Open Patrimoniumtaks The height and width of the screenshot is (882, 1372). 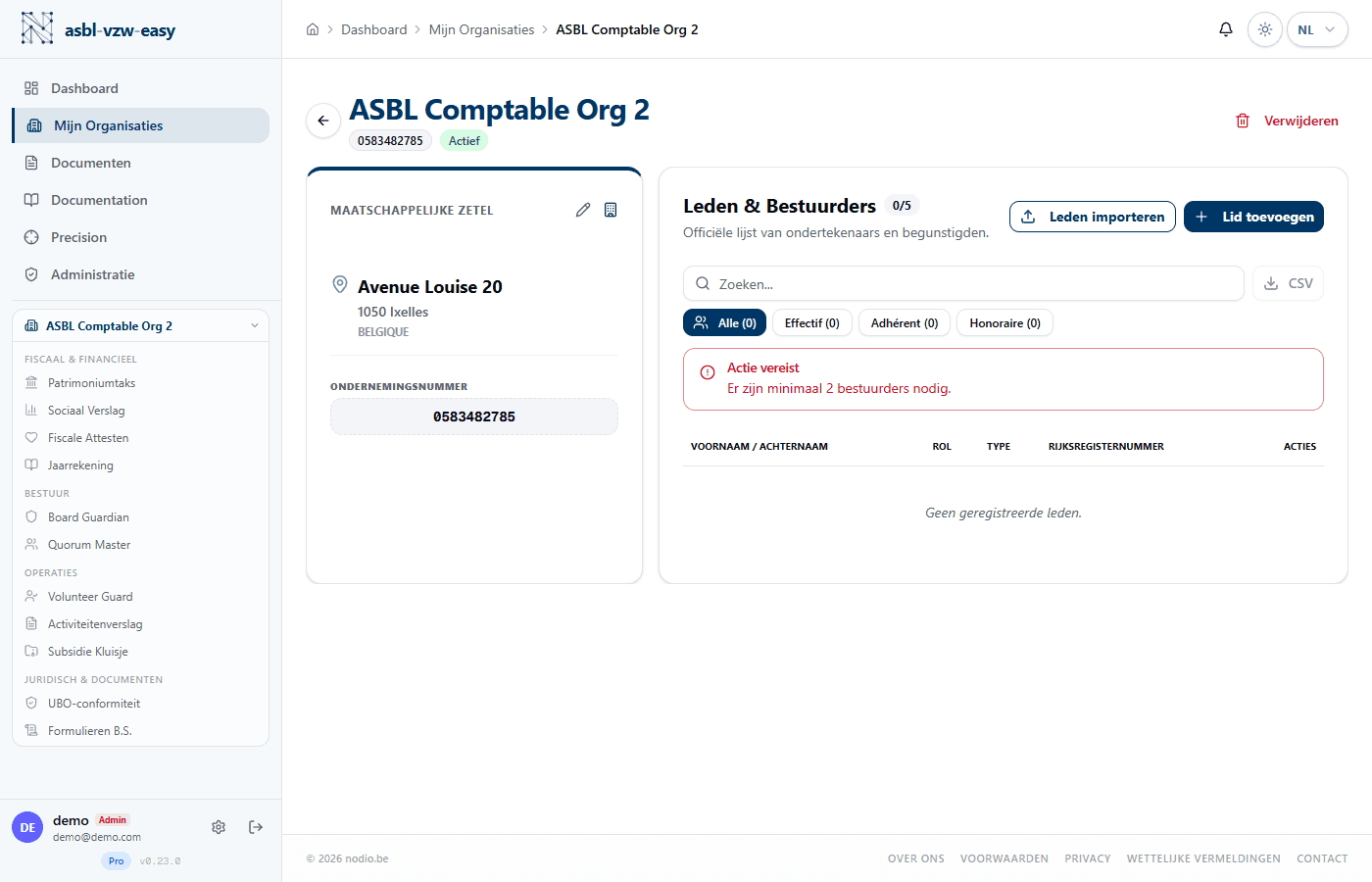[x=140, y=383]
